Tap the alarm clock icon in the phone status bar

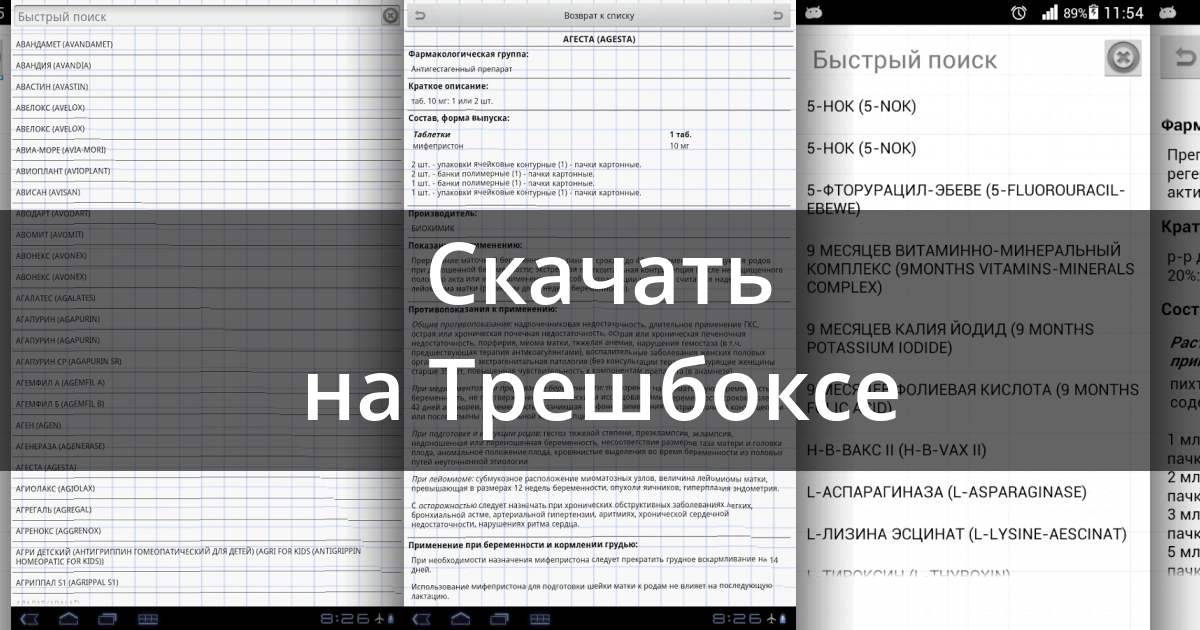pos(1018,13)
